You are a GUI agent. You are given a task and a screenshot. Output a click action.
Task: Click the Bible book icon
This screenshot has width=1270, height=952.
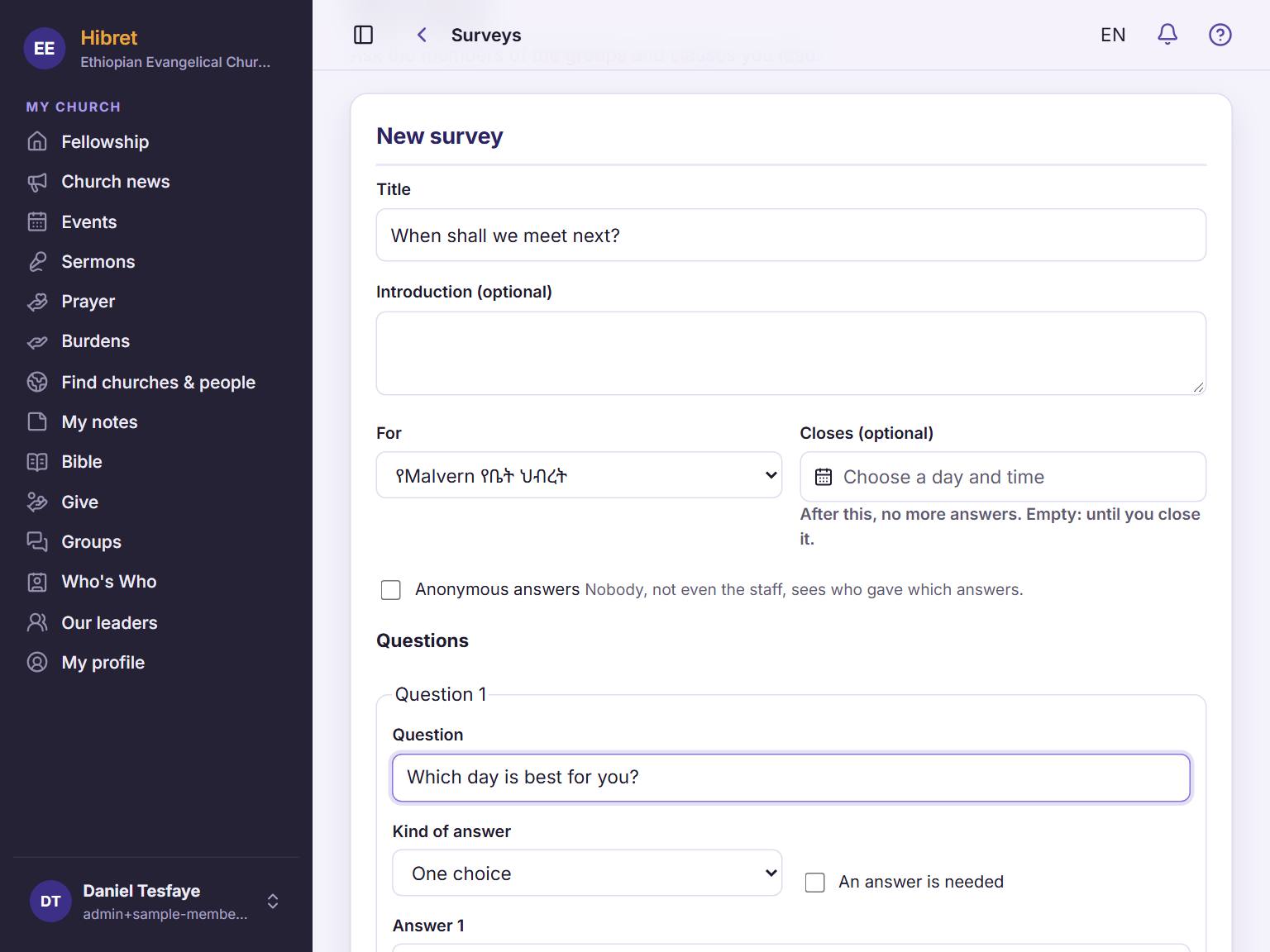click(37, 462)
